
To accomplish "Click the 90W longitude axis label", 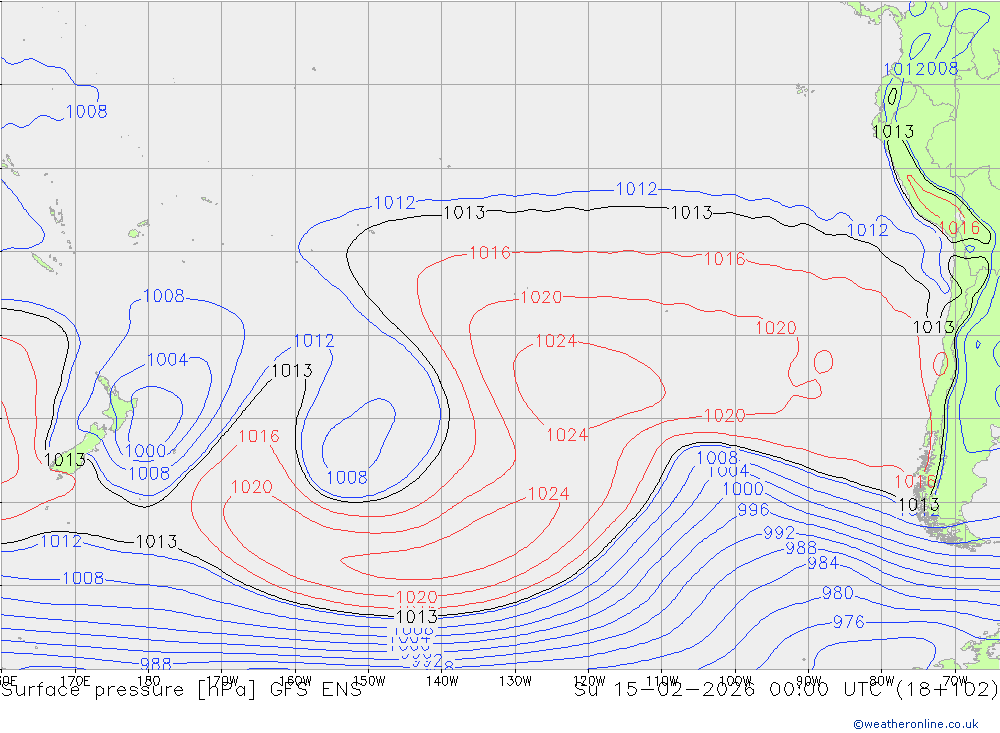I will point(809,681).
